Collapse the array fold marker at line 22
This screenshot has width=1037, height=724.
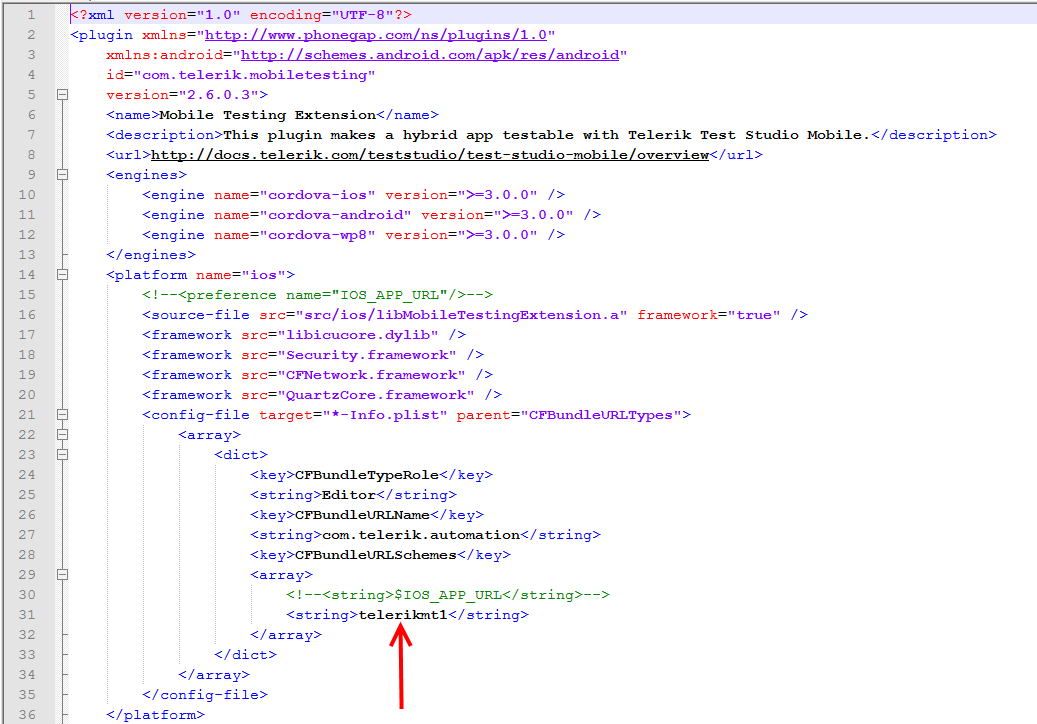click(62, 434)
